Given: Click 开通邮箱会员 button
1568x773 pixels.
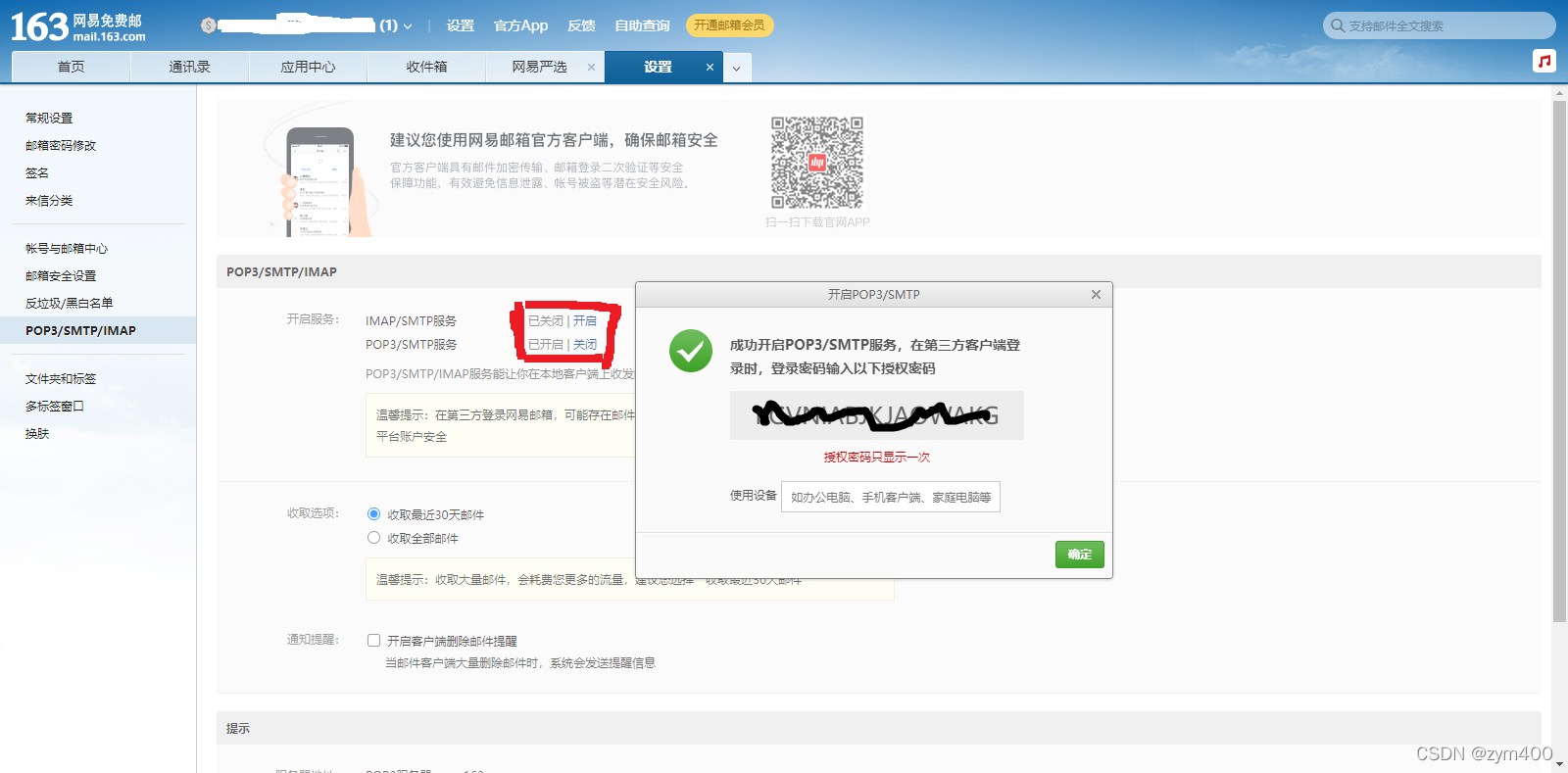Looking at the screenshot, I should point(729,25).
